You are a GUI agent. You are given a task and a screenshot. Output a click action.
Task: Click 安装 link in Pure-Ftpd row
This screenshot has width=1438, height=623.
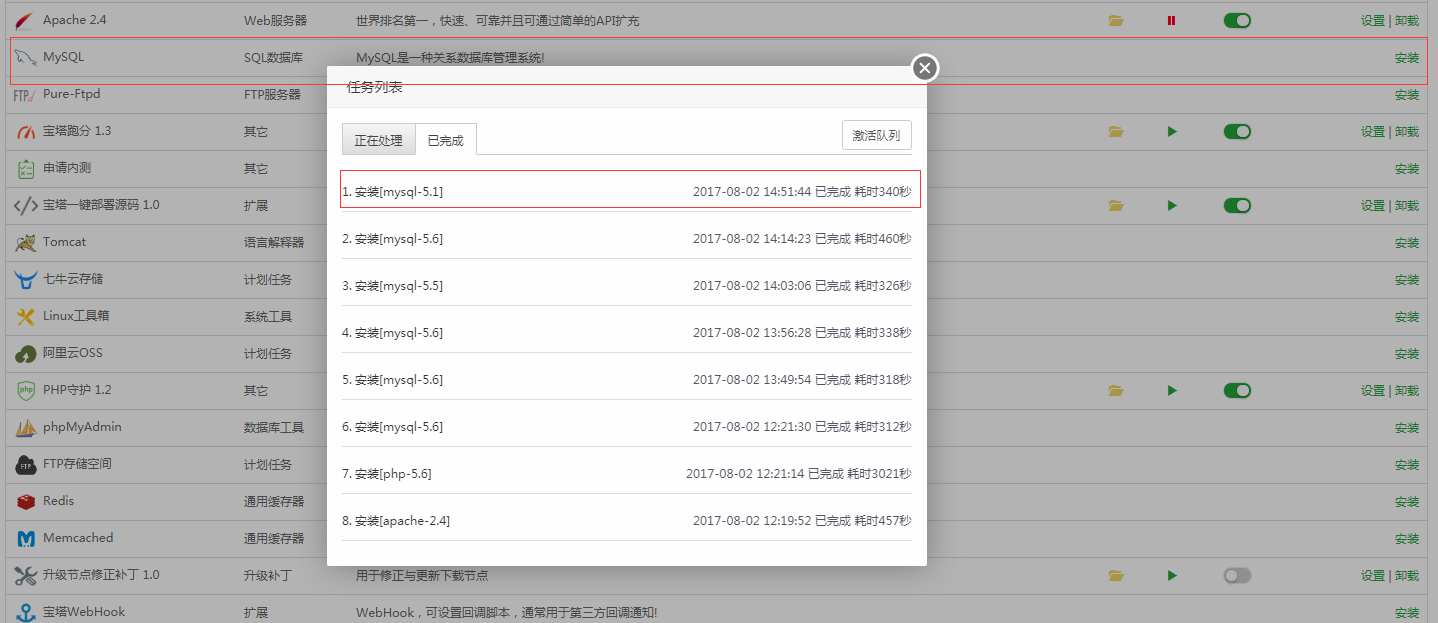1407,95
